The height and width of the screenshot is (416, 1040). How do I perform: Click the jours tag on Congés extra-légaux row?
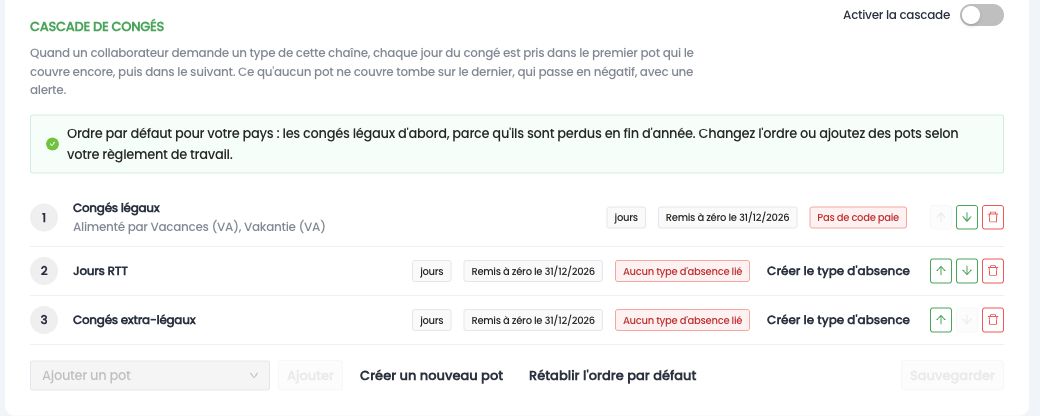tap(432, 320)
